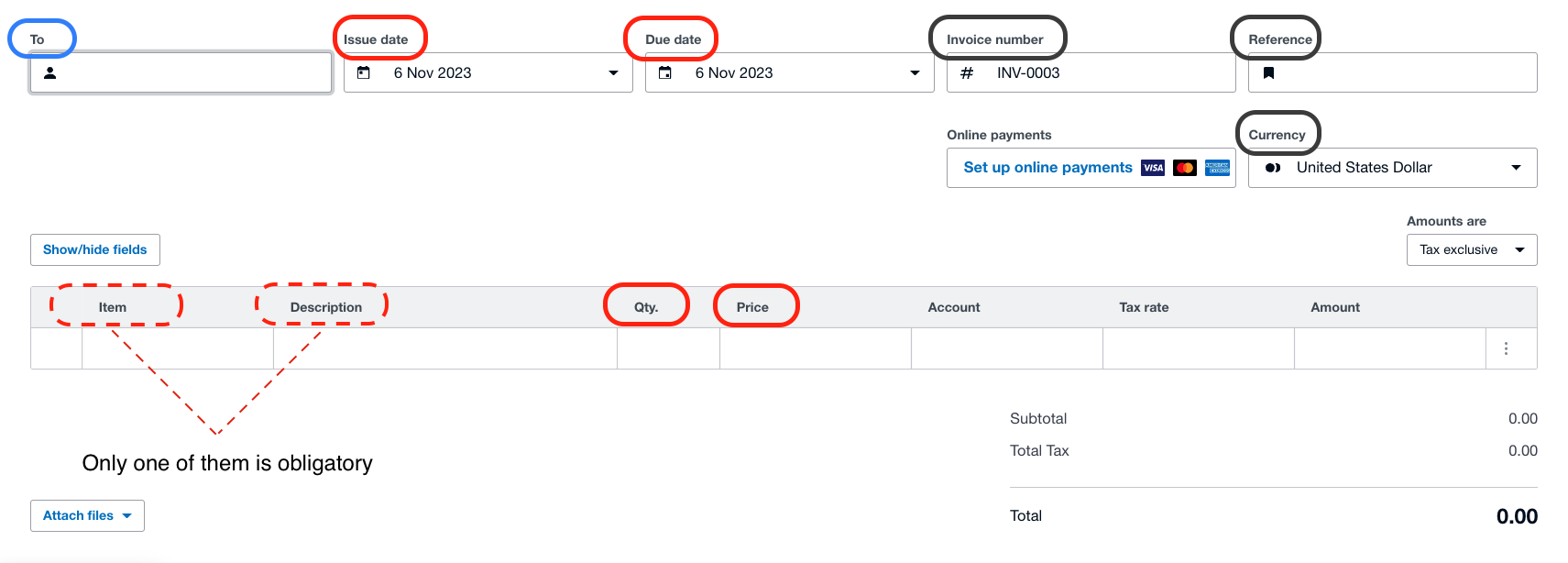Image resolution: width=1568 pixels, height=563 pixels.
Task: Open the United States Dollar currency dropdown
Action: (1516, 168)
